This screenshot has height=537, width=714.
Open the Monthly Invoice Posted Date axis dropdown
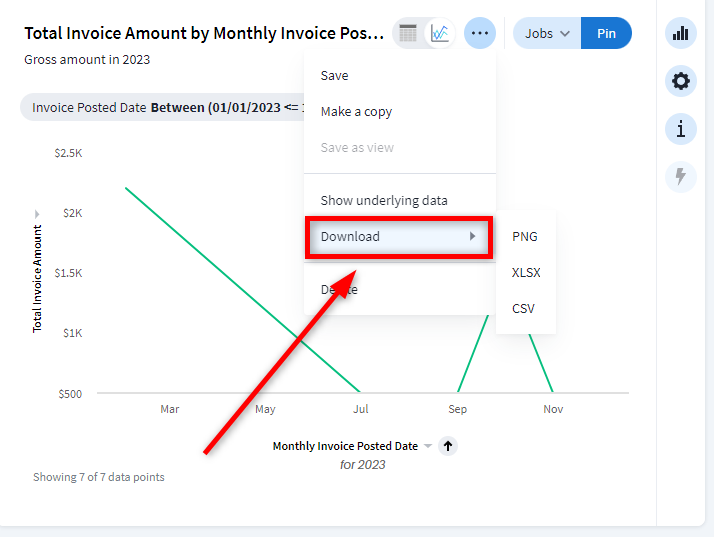(x=428, y=446)
